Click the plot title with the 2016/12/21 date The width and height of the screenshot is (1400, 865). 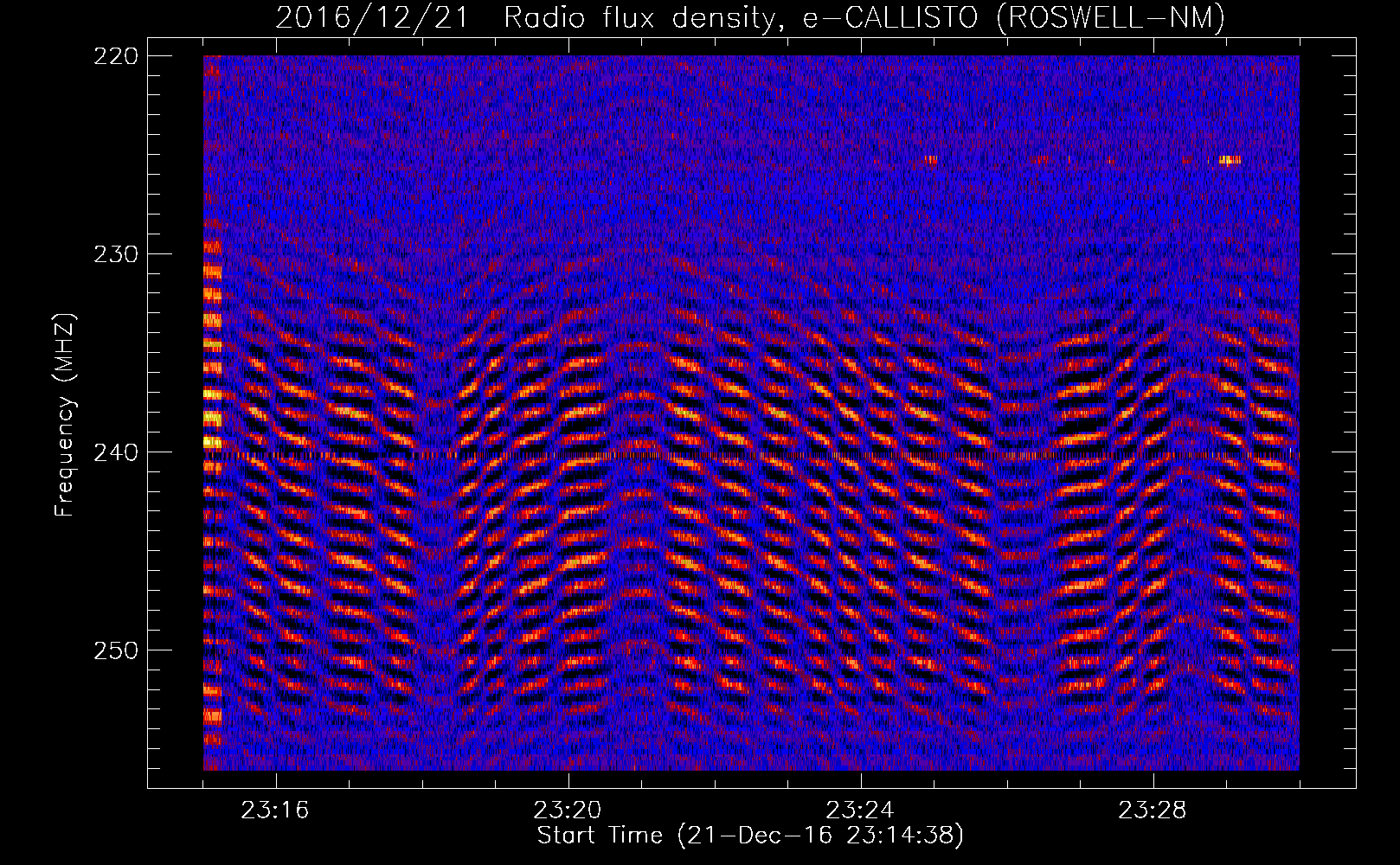pos(750,17)
